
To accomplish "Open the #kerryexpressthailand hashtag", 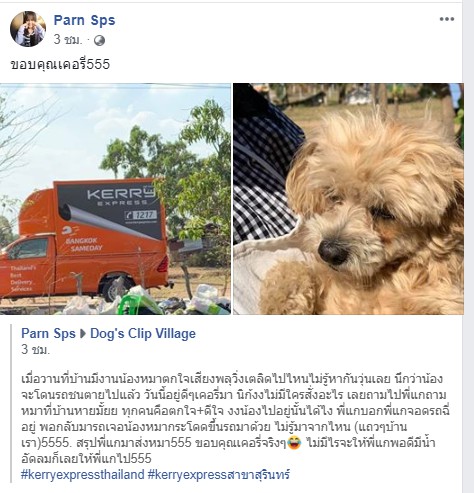I will (x=83, y=474).
